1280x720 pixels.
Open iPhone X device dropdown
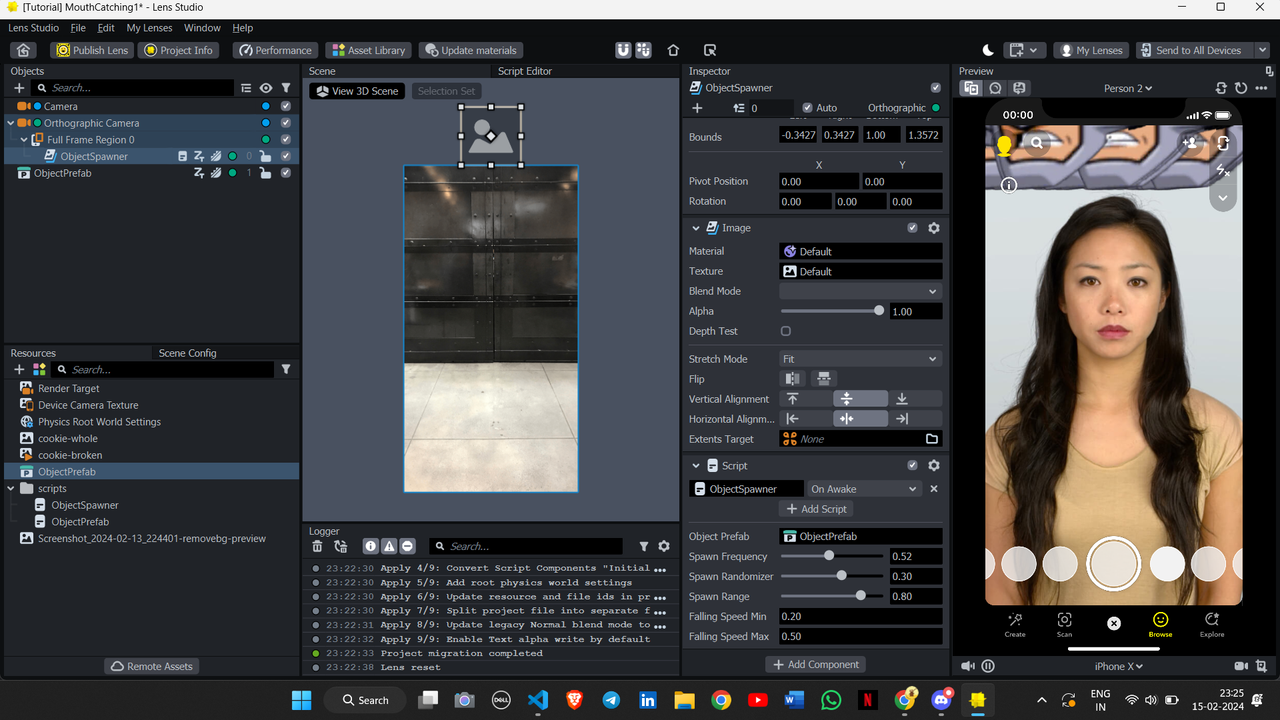1118,666
